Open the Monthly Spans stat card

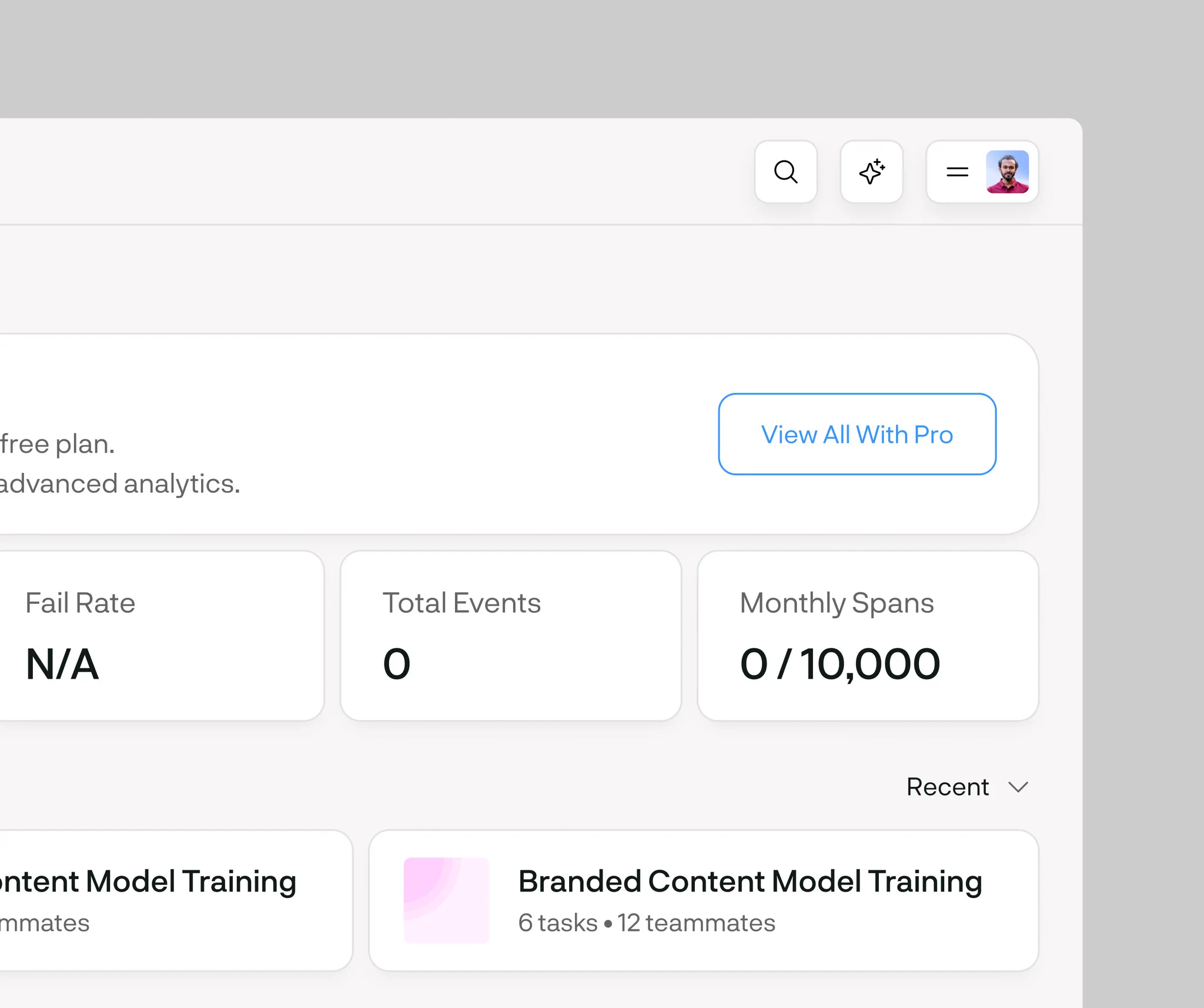[868, 636]
